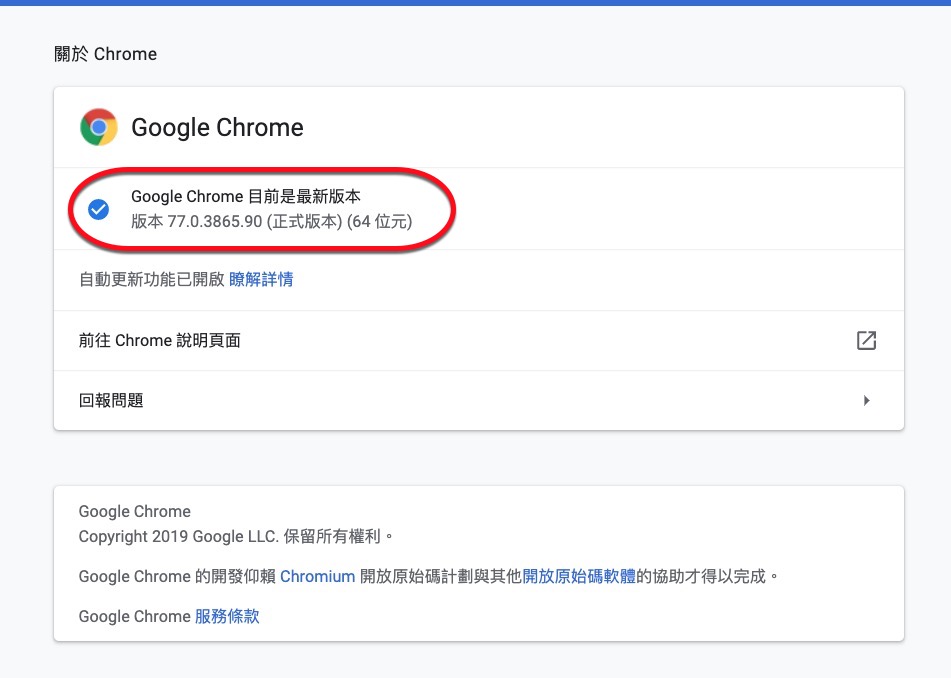Click the external link icon for Chrome help
The width and height of the screenshot is (951, 678).
tap(866, 340)
